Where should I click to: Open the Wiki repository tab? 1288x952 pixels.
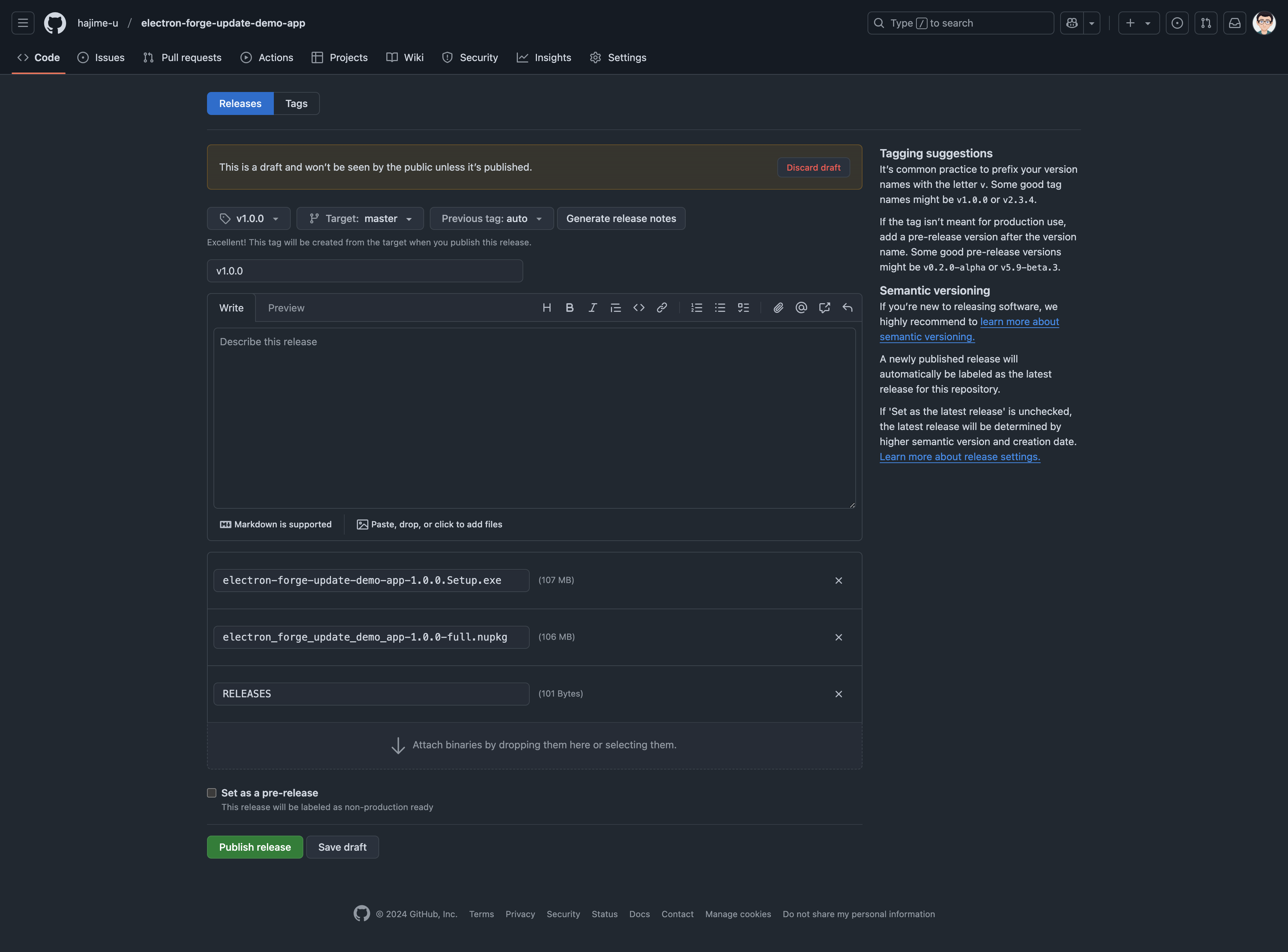405,57
